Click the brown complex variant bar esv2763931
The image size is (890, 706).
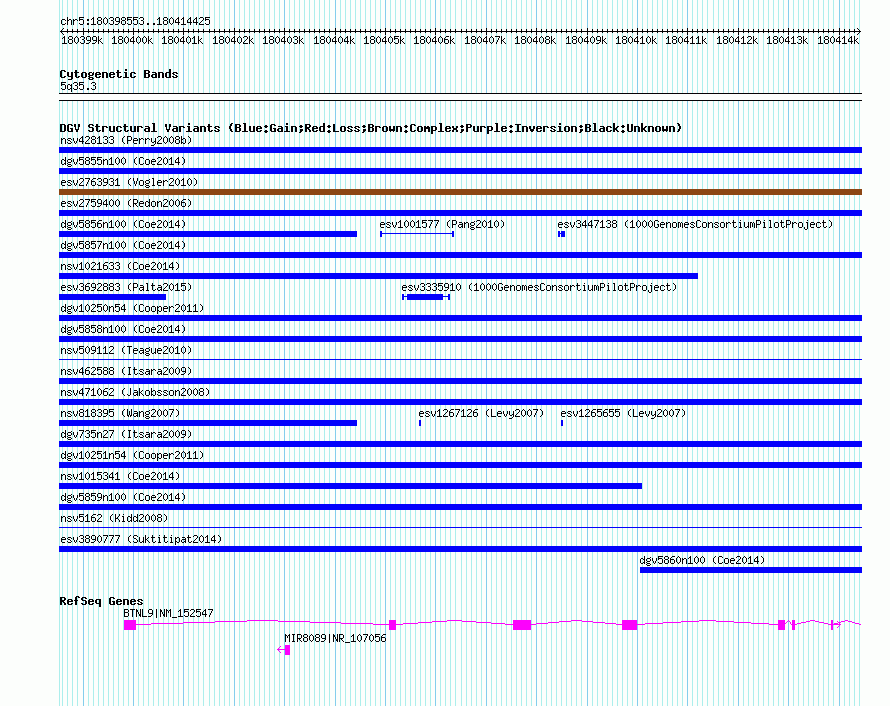coord(460,192)
